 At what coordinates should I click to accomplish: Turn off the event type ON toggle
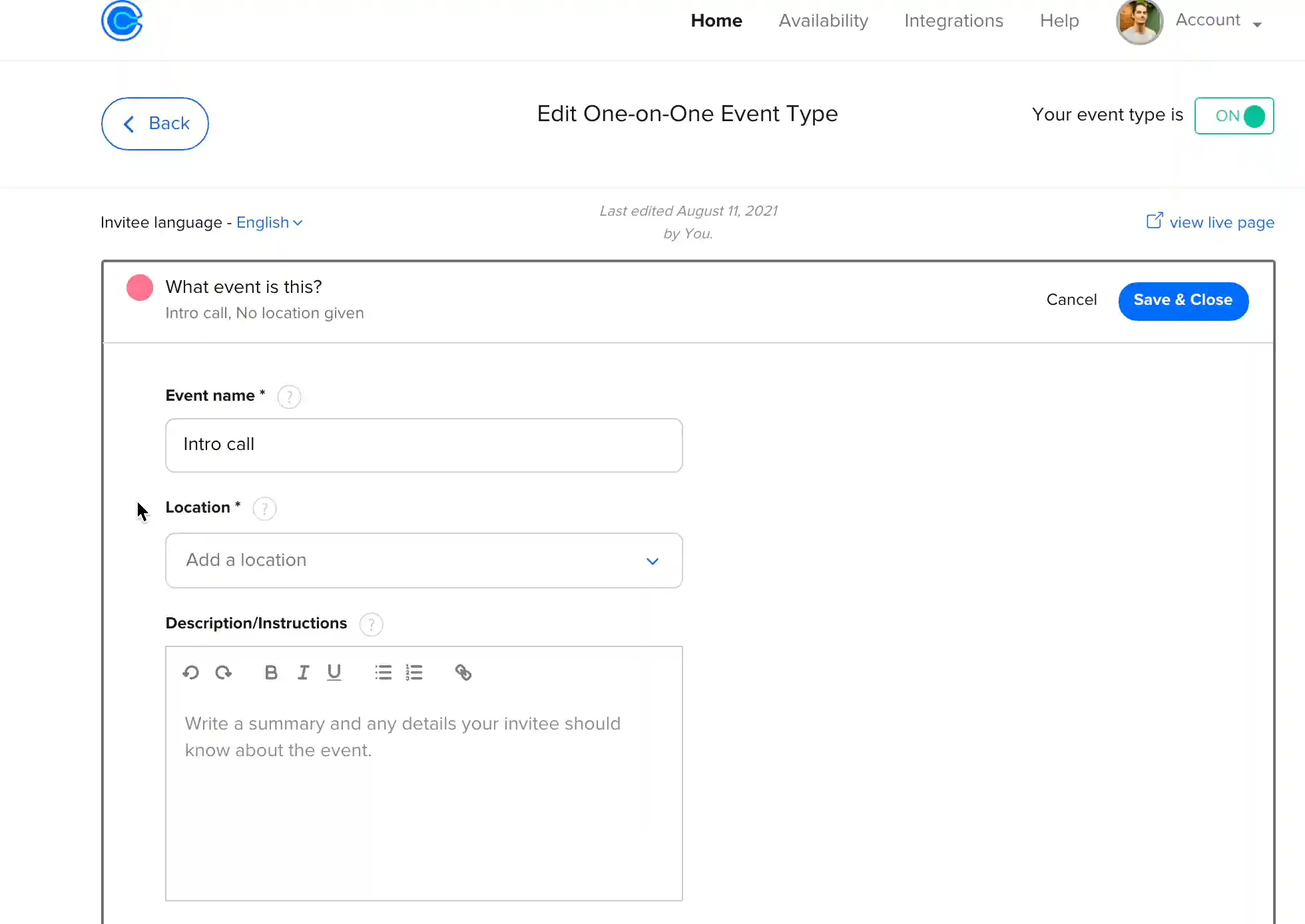(x=1234, y=116)
